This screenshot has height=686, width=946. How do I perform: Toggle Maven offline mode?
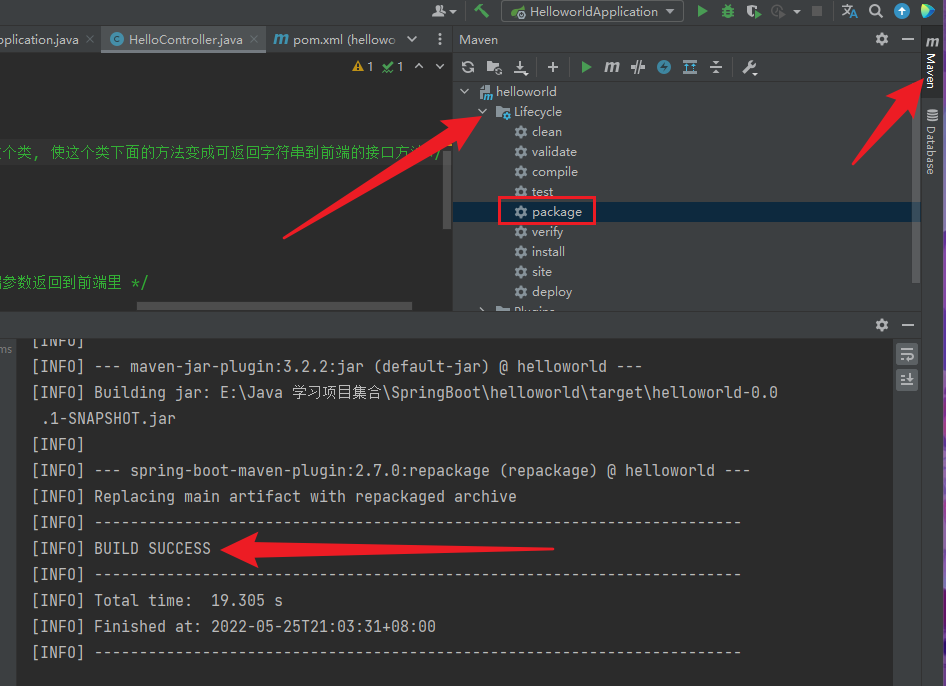(638, 67)
